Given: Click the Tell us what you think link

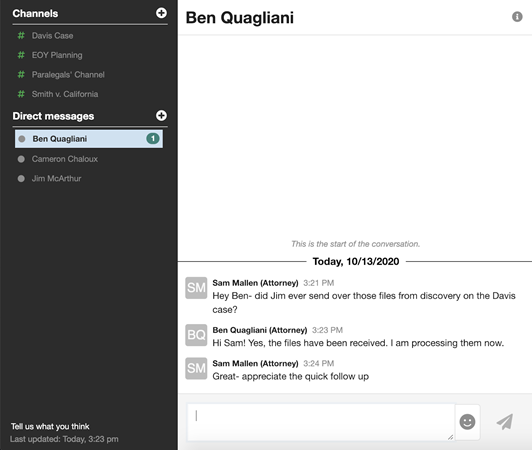Looking at the screenshot, I should 50,426.
